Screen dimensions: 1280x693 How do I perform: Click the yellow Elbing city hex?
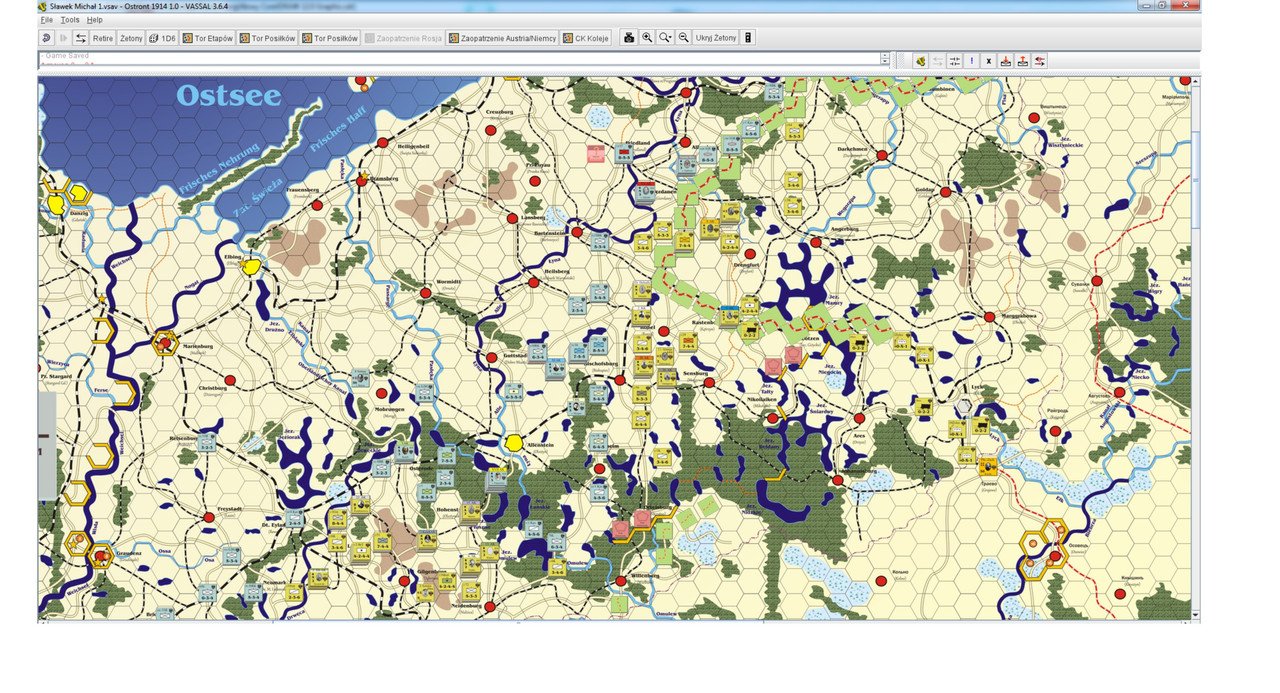251,266
